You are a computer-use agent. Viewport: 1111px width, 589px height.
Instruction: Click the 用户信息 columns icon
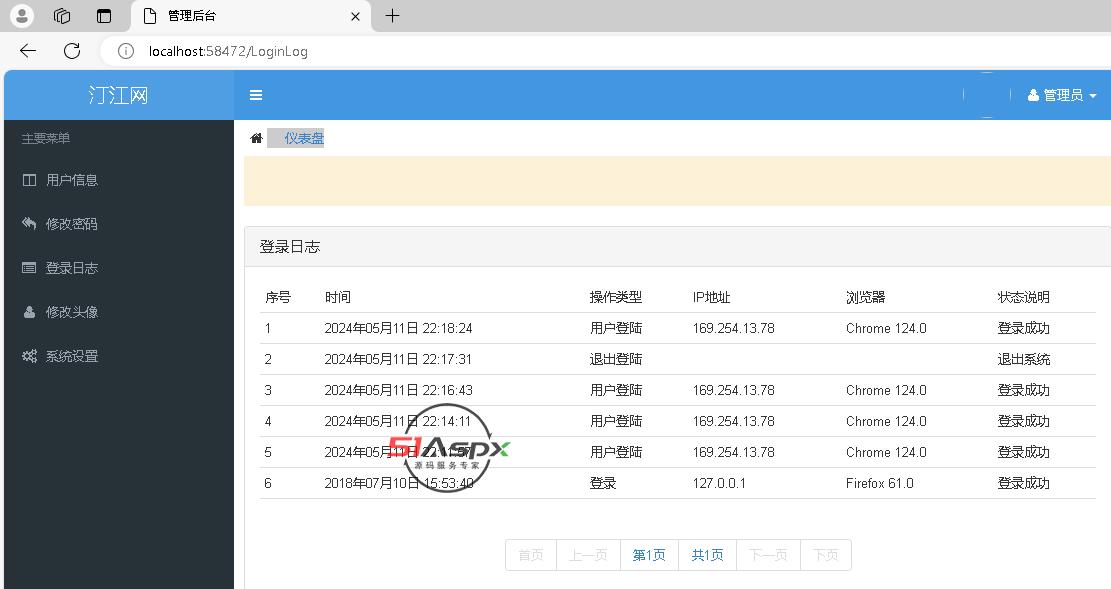(x=29, y=180)
